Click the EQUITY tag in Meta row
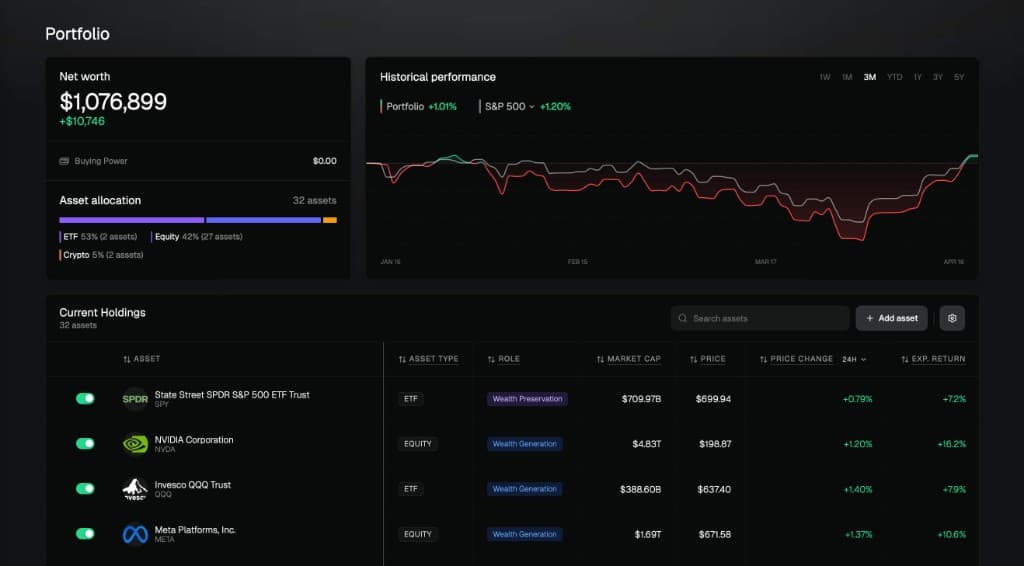 click(x=417, y=534)
